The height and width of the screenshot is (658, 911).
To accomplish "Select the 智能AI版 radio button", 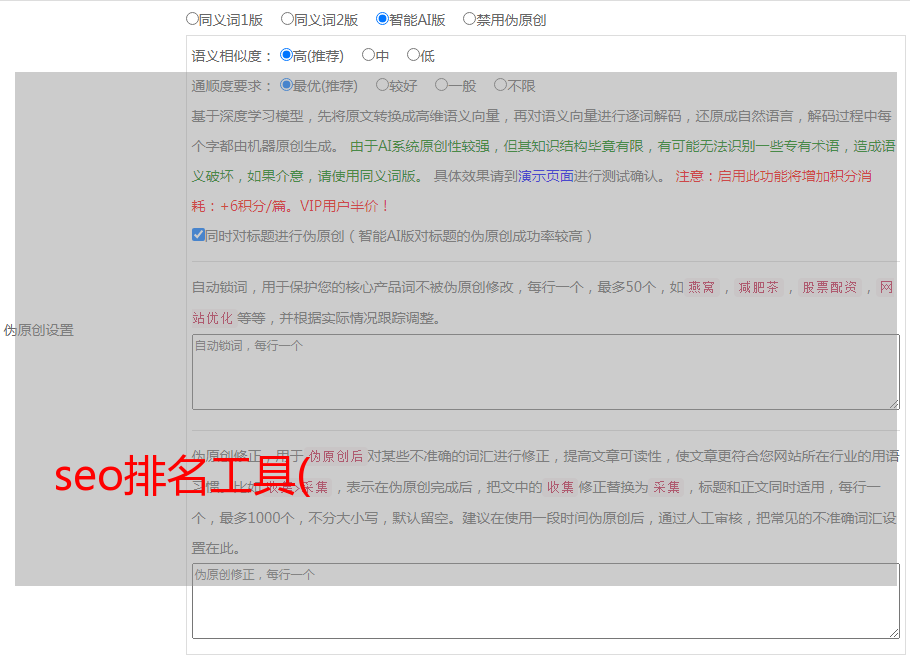I will (382, 19).
